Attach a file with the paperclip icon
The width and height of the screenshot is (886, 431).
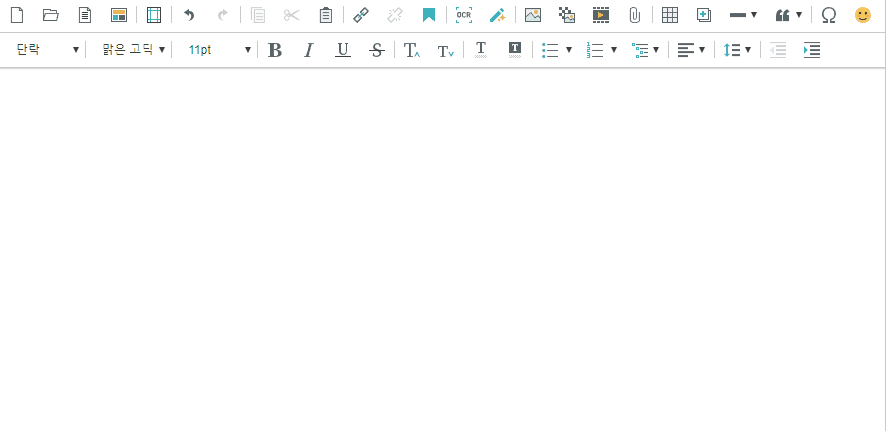click(x=634, y=15)
